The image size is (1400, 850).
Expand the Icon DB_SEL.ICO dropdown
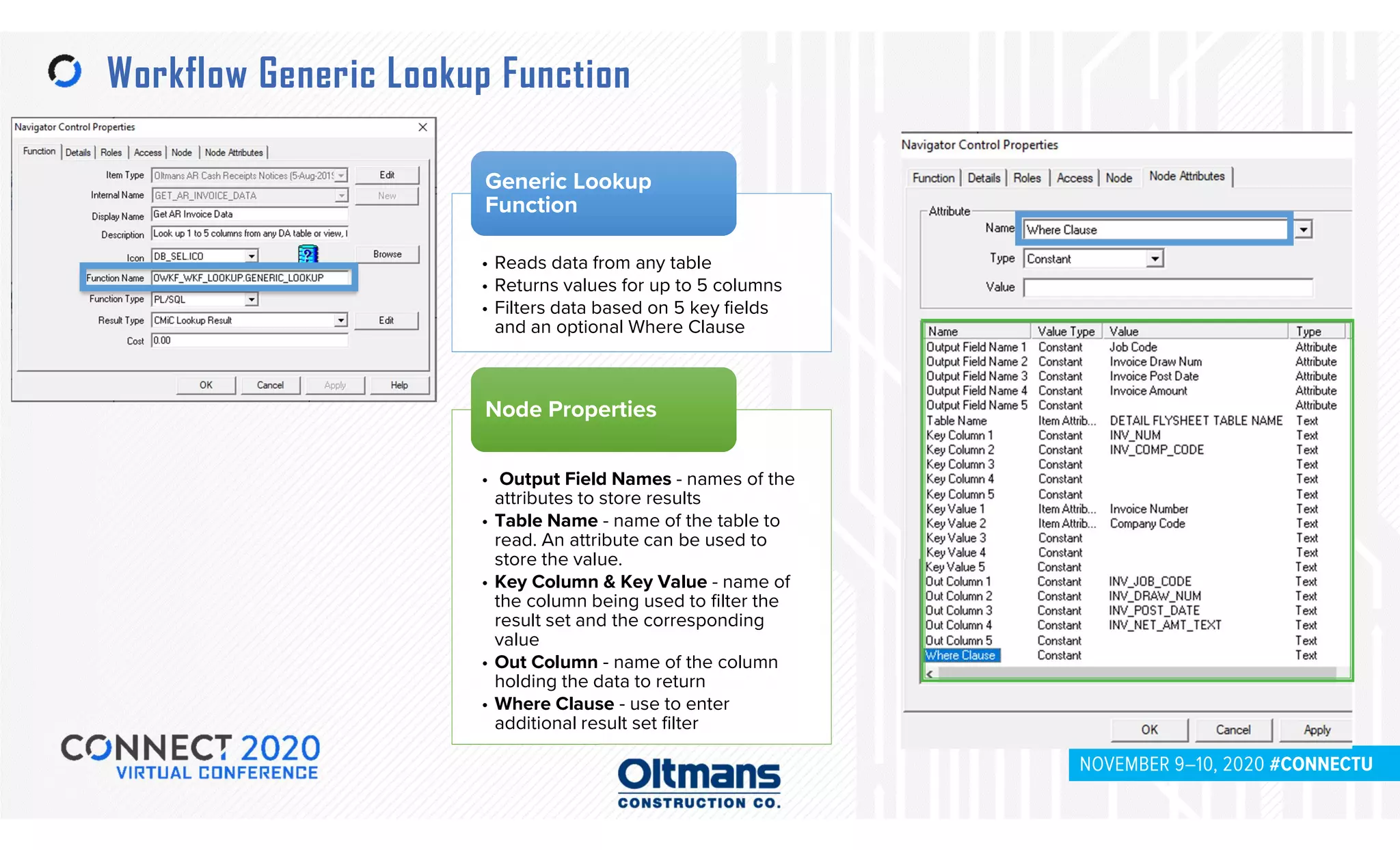252,256
